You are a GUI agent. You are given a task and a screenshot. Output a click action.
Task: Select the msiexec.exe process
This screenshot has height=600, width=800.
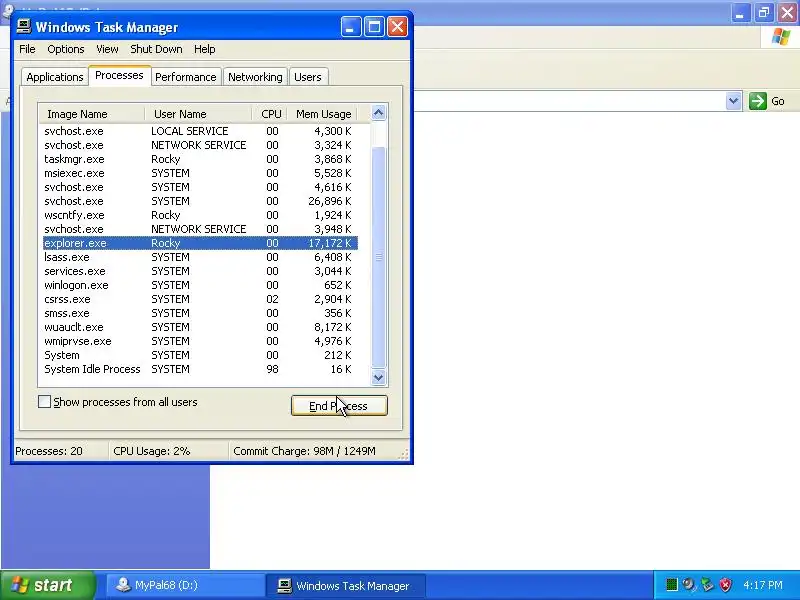tap(200, 173)
